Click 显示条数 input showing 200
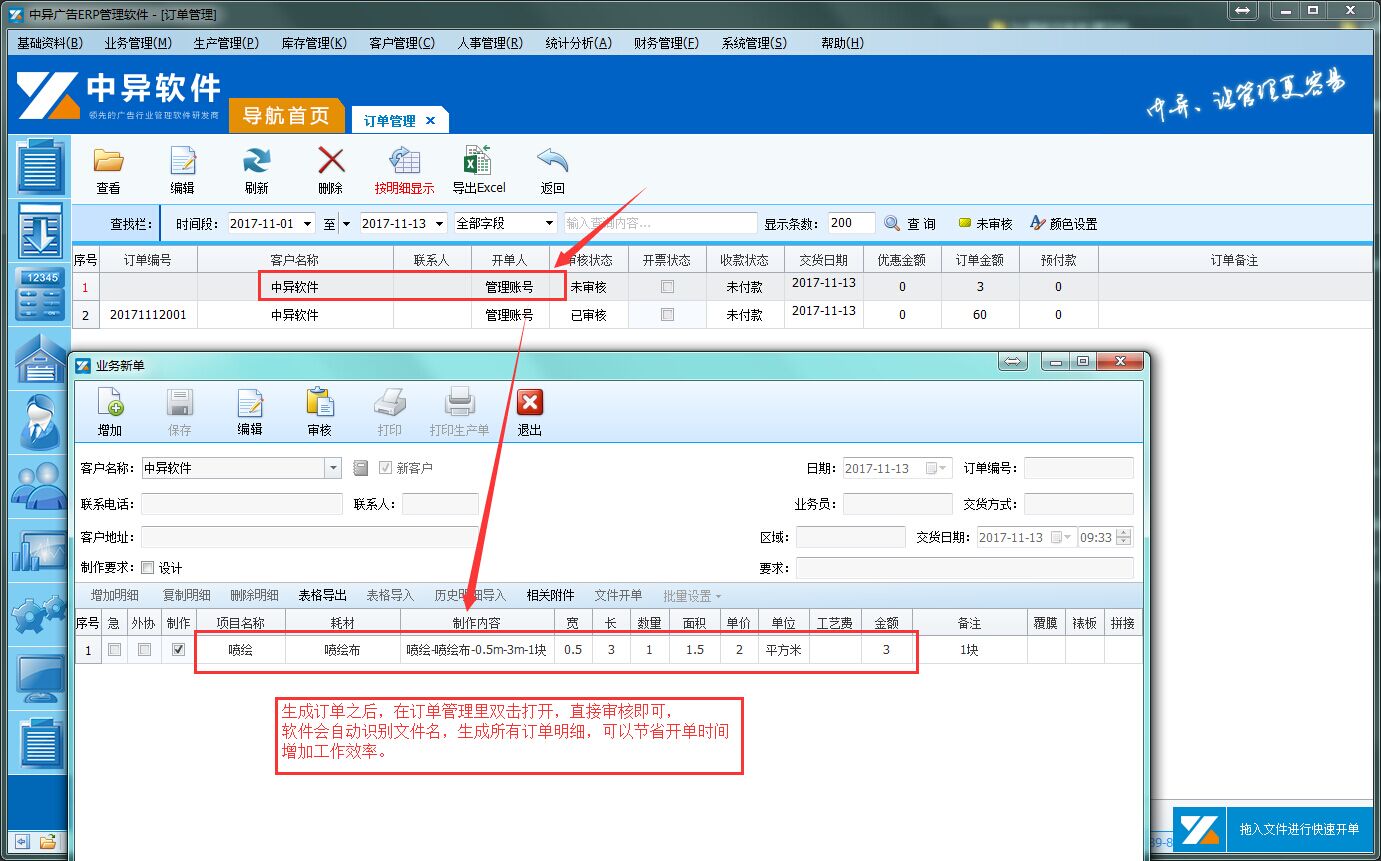Image resolution: width=1381 pixels, height=861 pixels. pos(852,223)
